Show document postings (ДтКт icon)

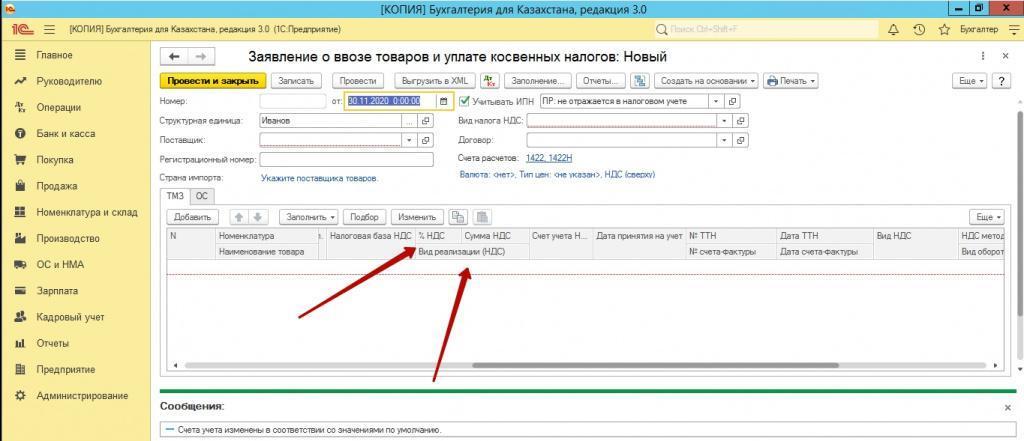(x=489, y=81)
